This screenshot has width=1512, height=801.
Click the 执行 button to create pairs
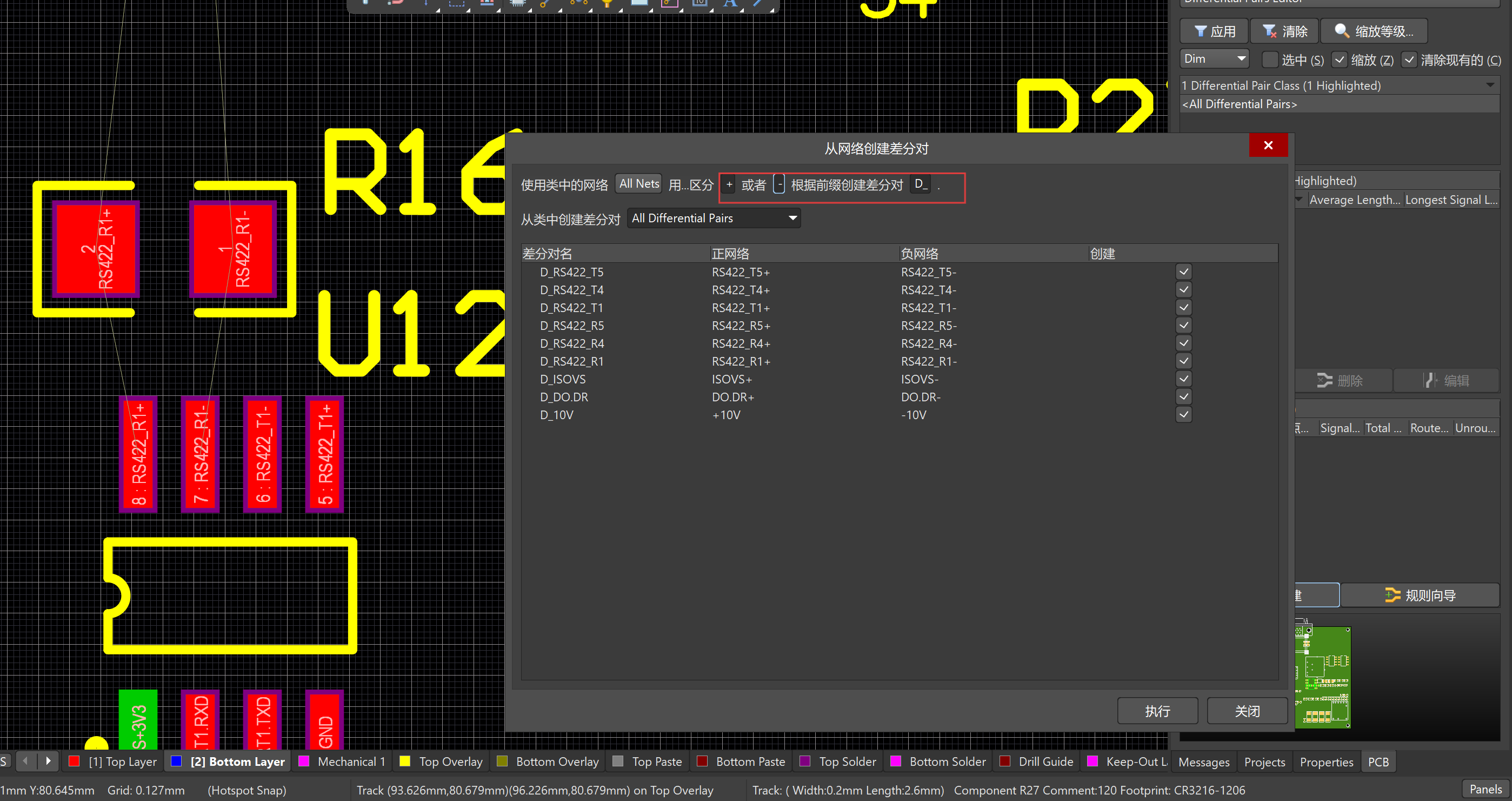tap(1157, 711)
